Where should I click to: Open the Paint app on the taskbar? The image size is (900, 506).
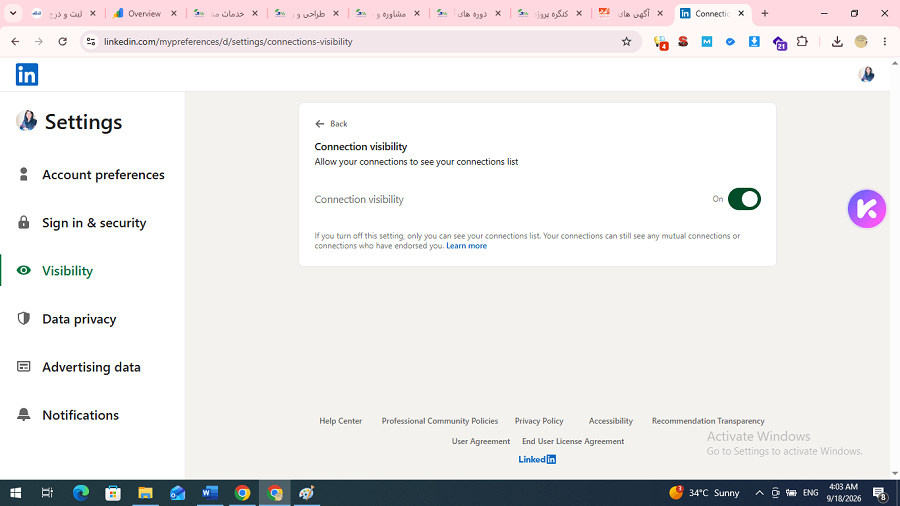(307, 493)
